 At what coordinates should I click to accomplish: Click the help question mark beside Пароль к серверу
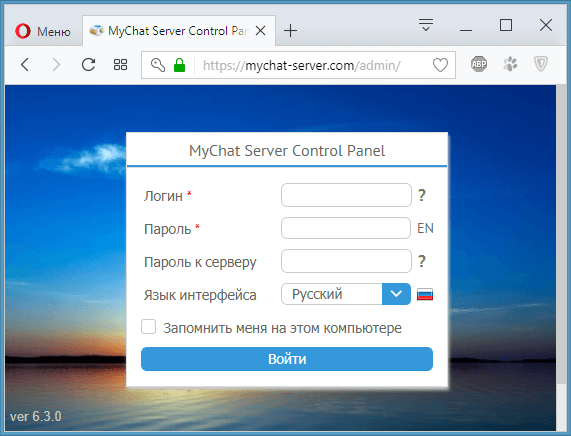[x=422, y=261]
